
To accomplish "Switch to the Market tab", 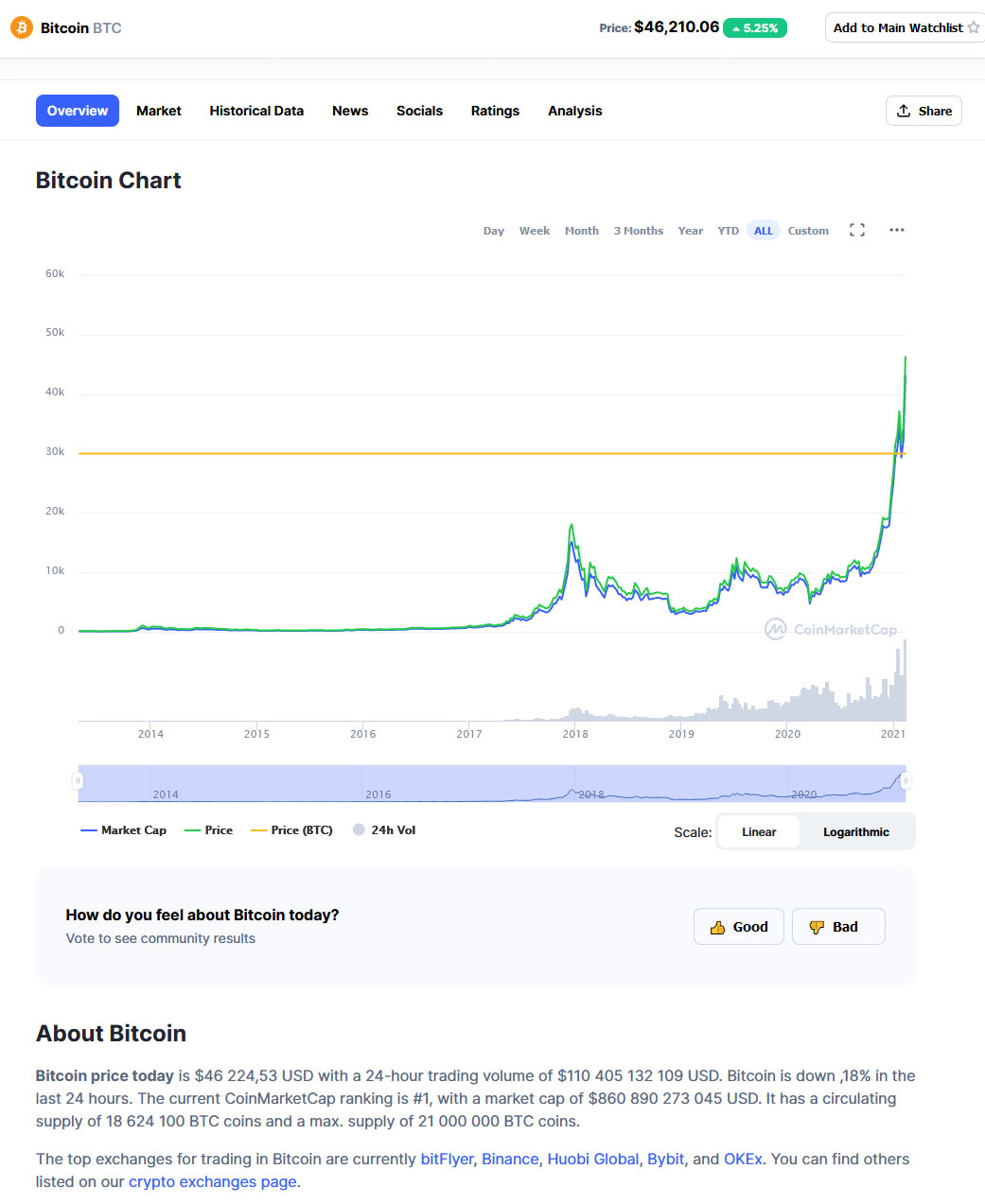I will coord(159,111).
